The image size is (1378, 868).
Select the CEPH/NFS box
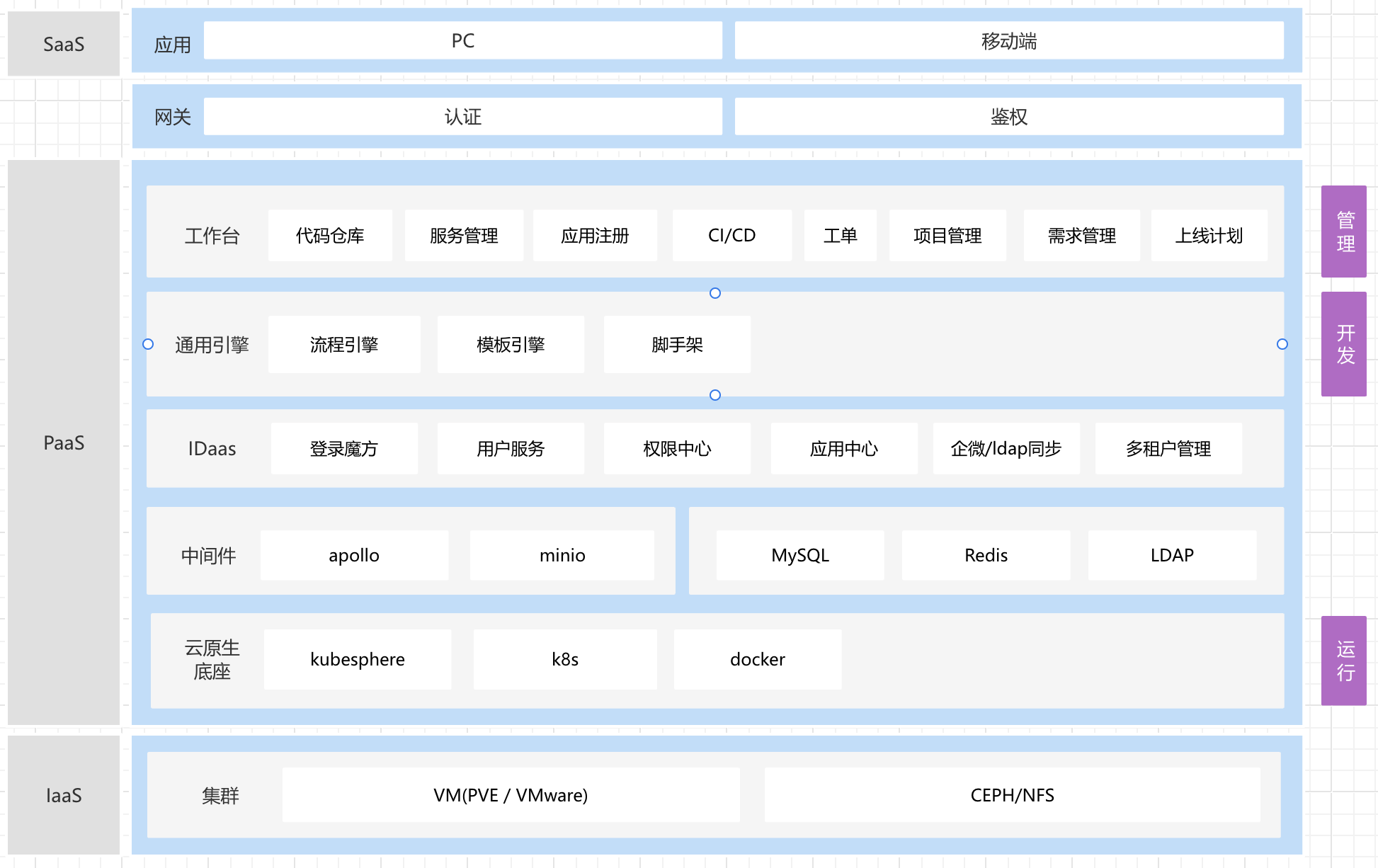[1012, 795]
